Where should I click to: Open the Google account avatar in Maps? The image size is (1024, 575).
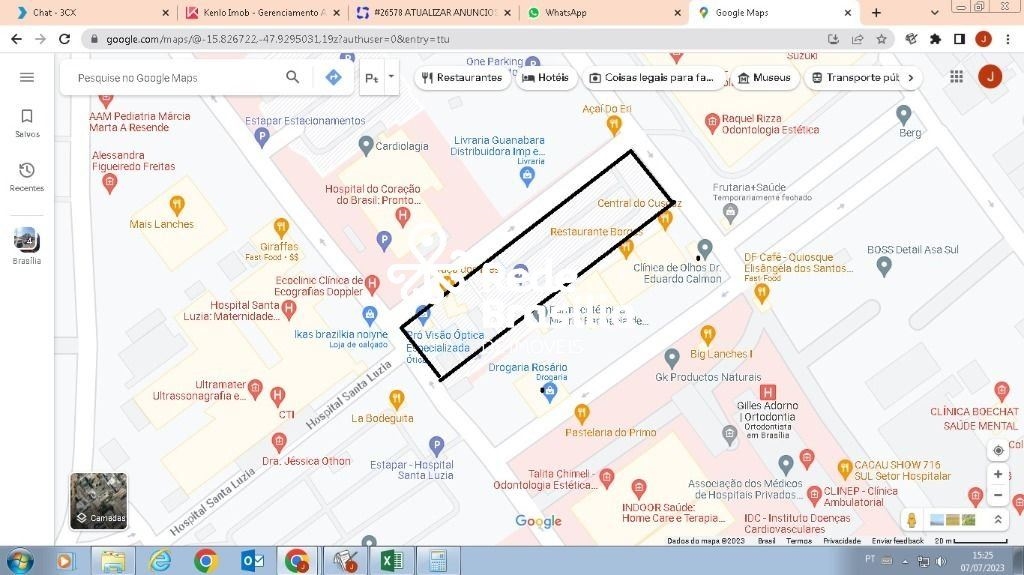click(x=990, y=77)
